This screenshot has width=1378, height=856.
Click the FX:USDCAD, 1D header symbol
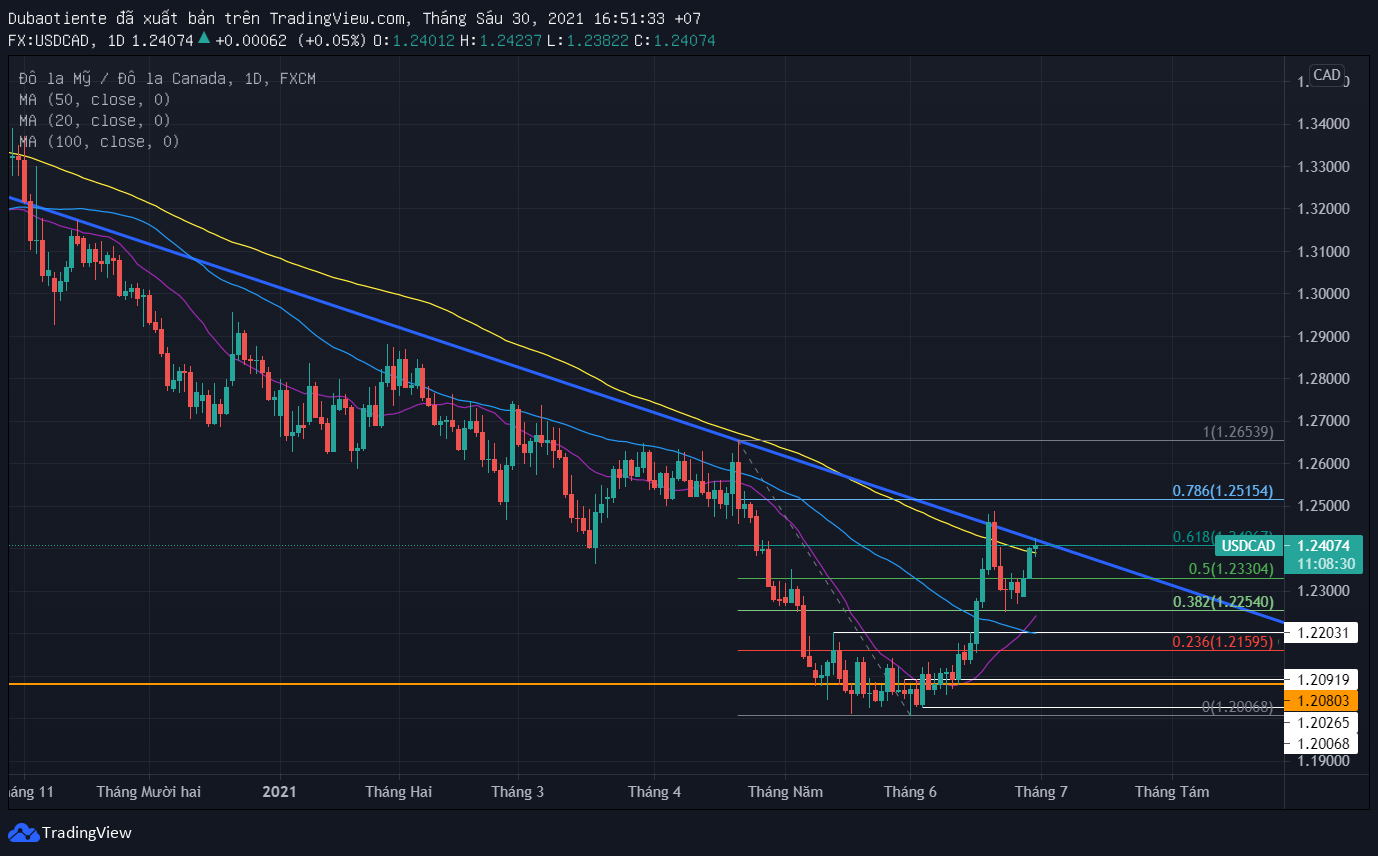[66, 40]
